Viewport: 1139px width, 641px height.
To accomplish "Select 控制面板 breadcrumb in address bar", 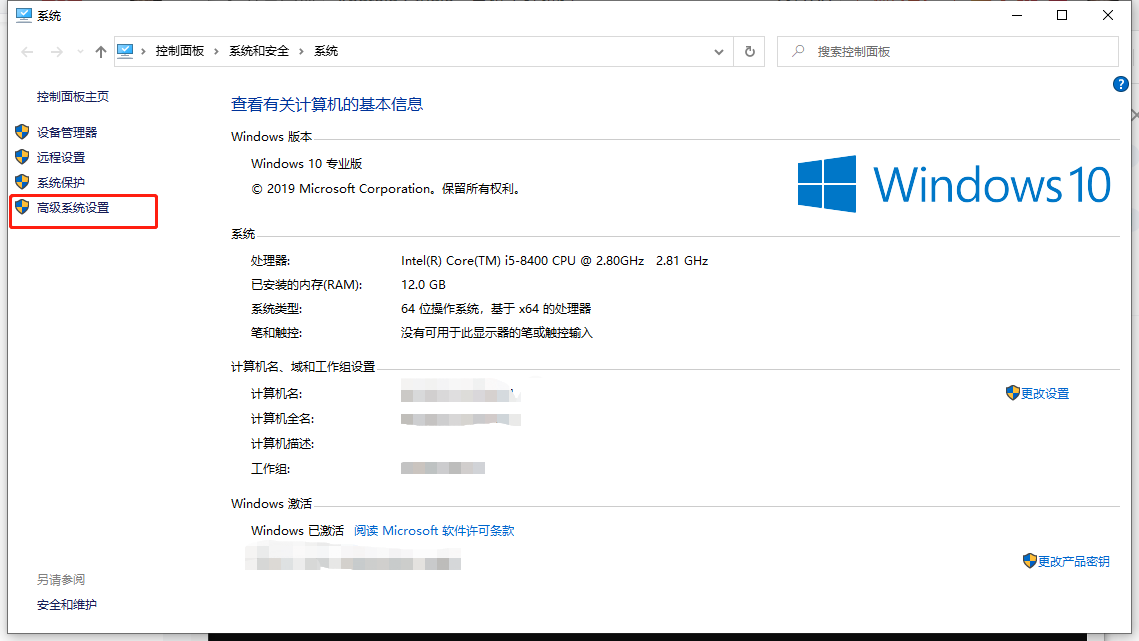I will pos(179,51).
